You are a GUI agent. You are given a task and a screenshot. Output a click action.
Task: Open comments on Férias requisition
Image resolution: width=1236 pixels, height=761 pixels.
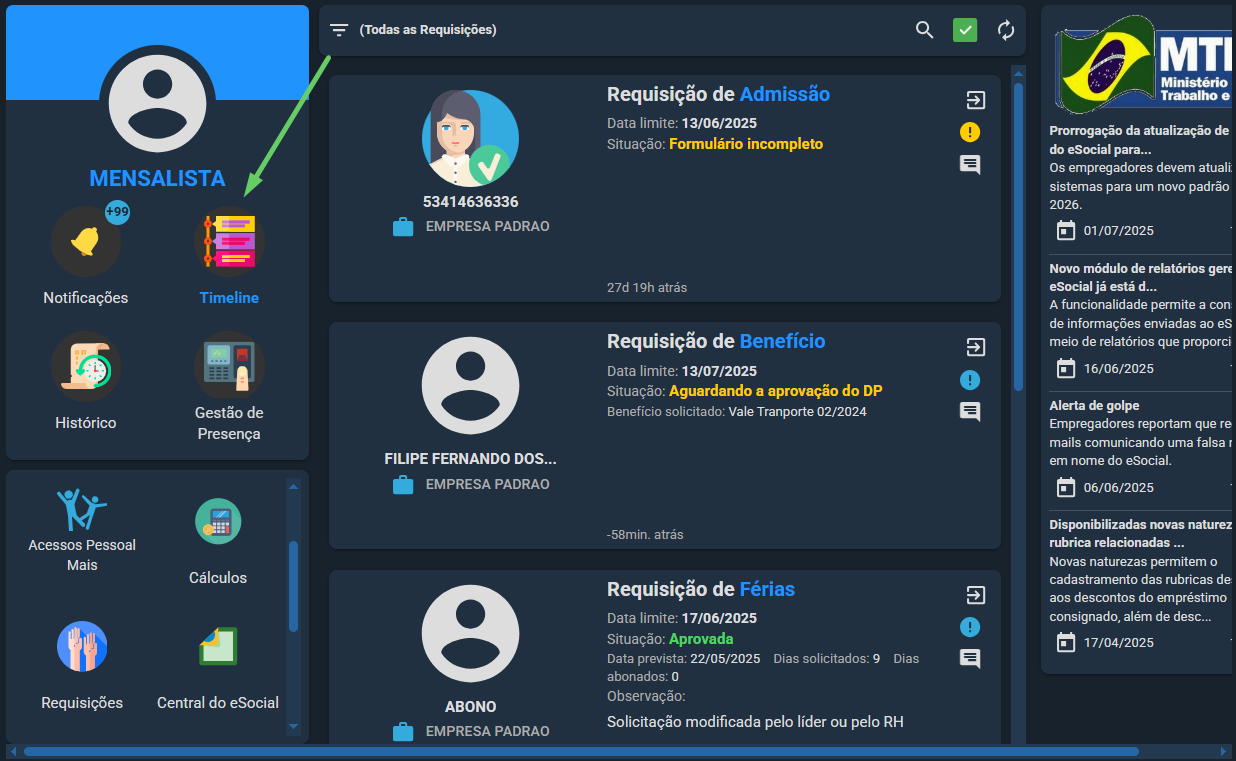(970, 658)
